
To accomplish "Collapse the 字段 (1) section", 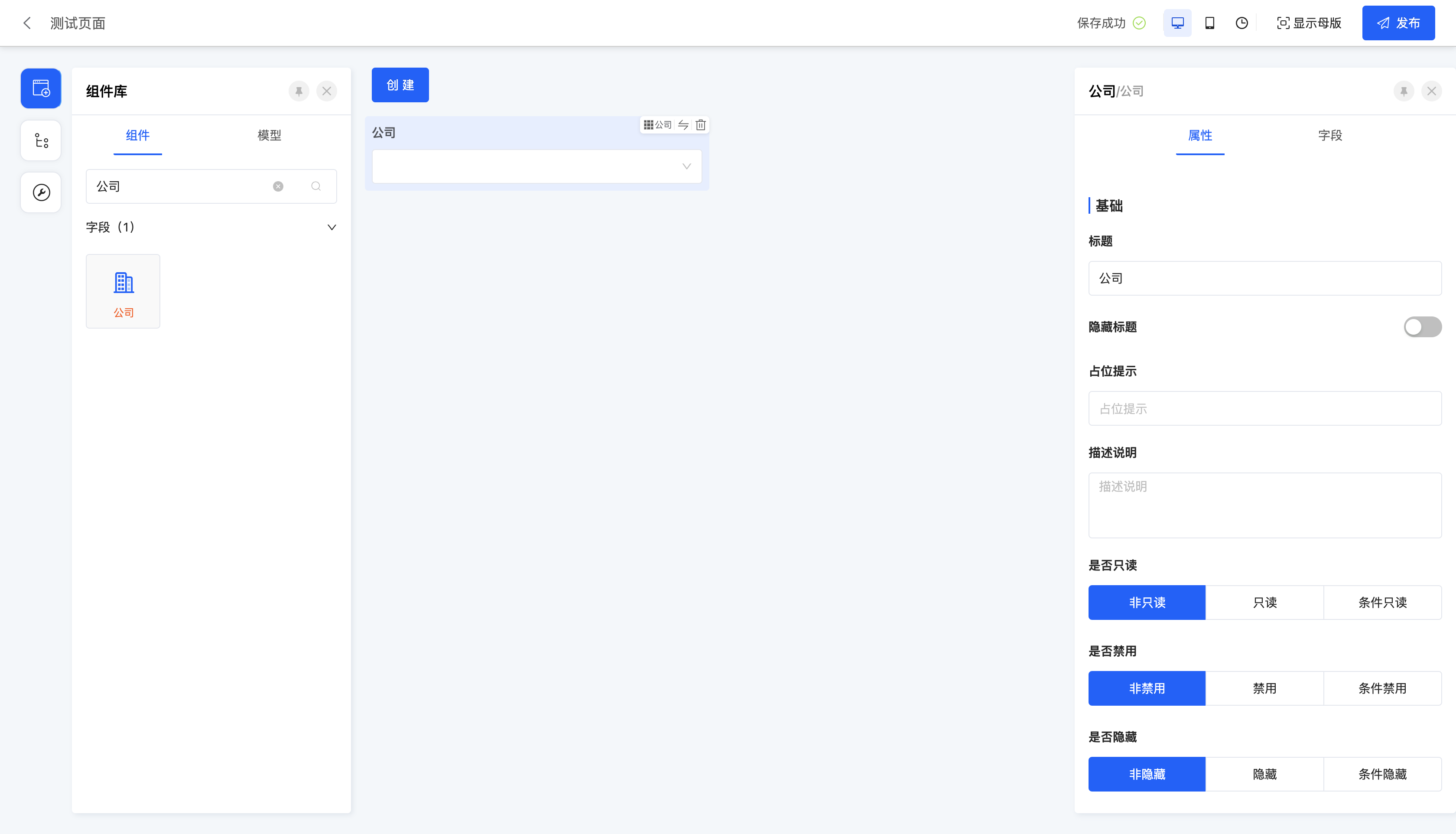I will coord(331,228).
